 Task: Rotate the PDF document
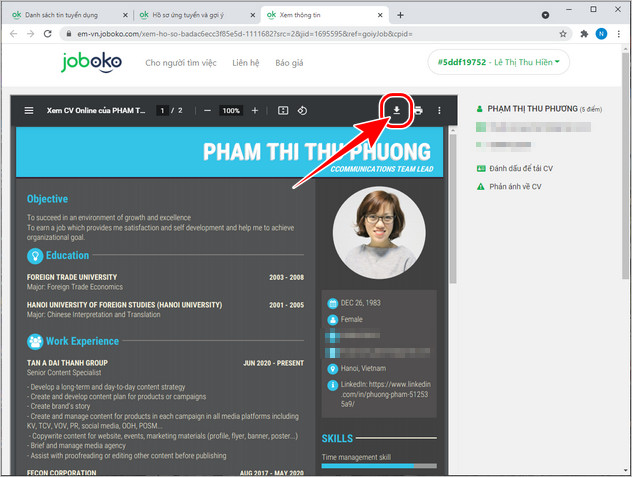[x=302, y=110]
